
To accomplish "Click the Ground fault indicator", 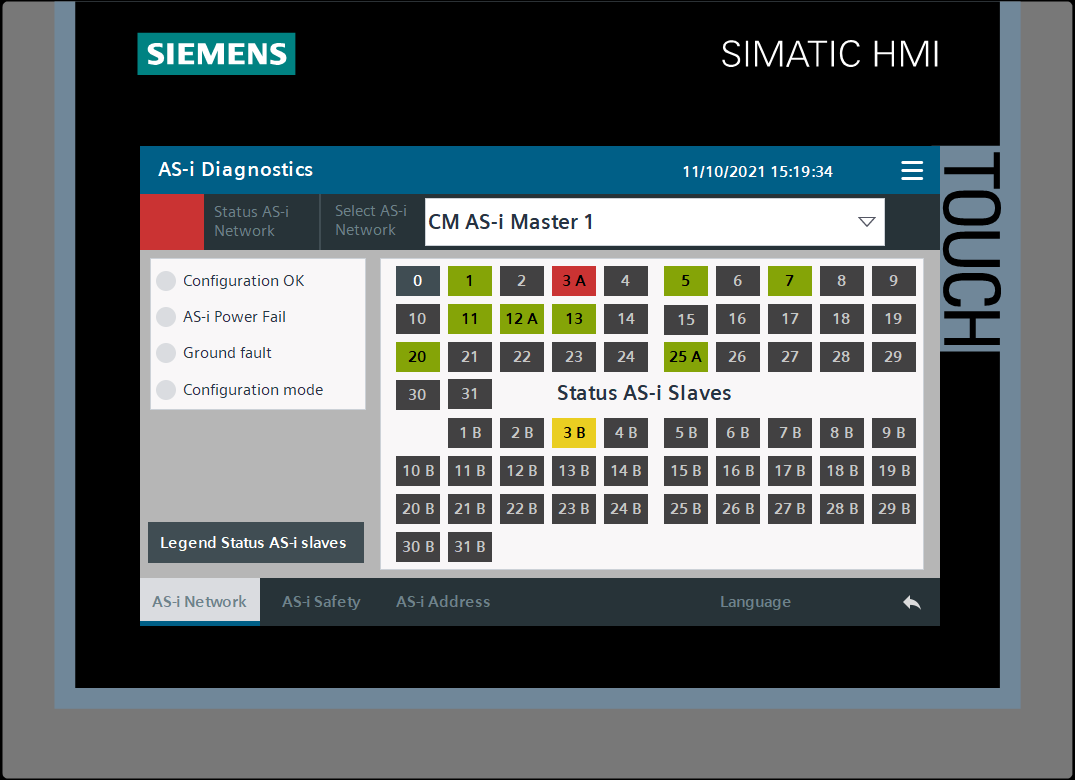I will point(166,353).
